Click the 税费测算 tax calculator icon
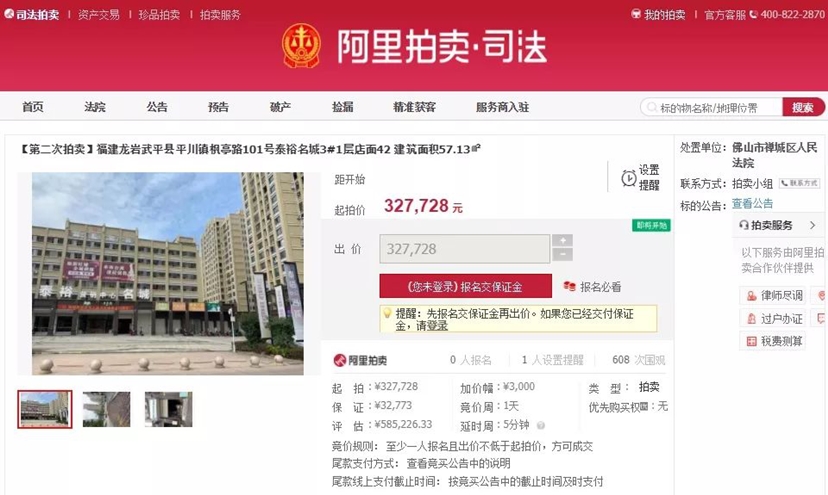Viewport: 828px width, 495px height. click(752, 341)
